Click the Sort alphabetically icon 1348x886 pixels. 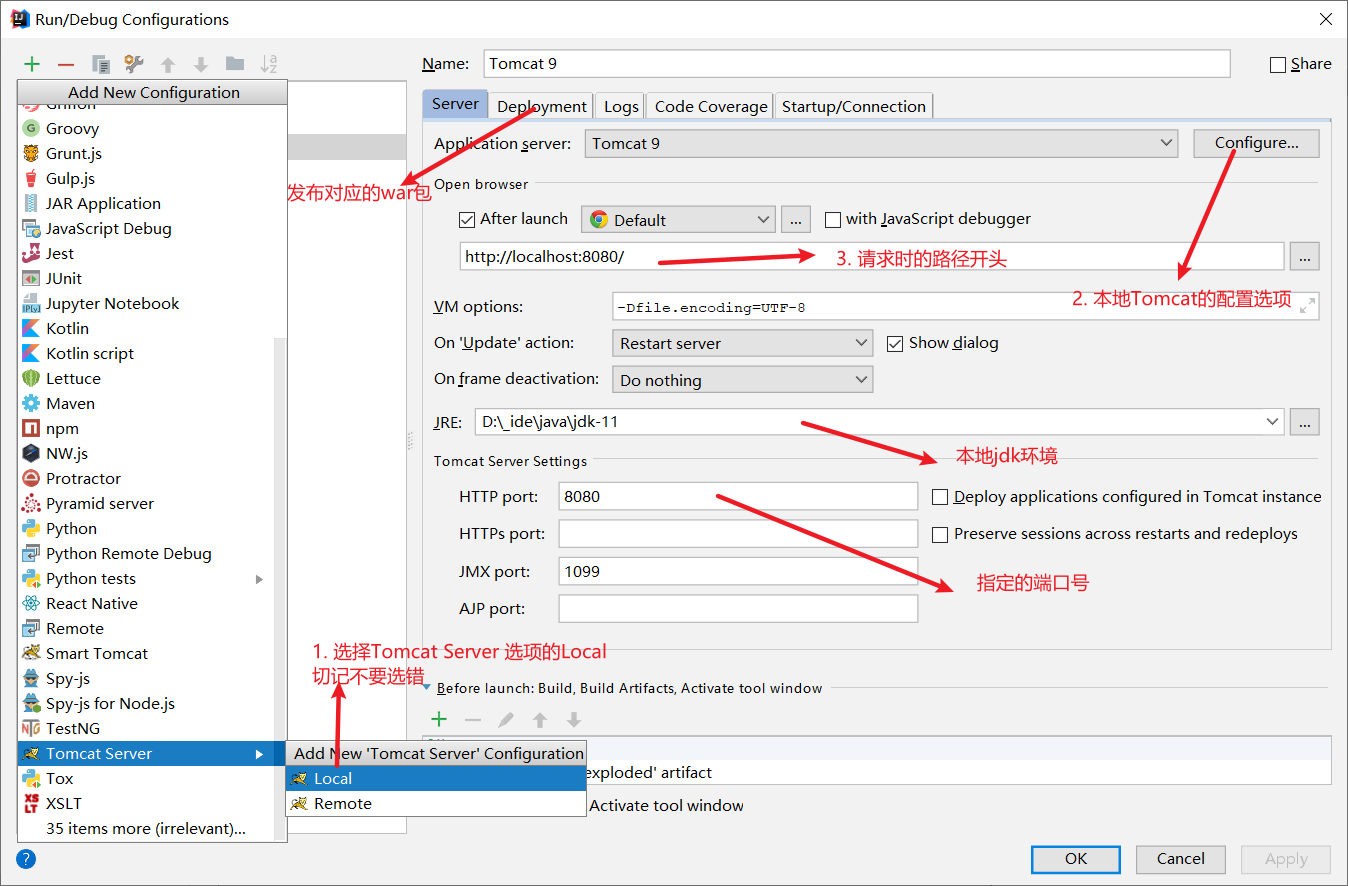point(269,64)
